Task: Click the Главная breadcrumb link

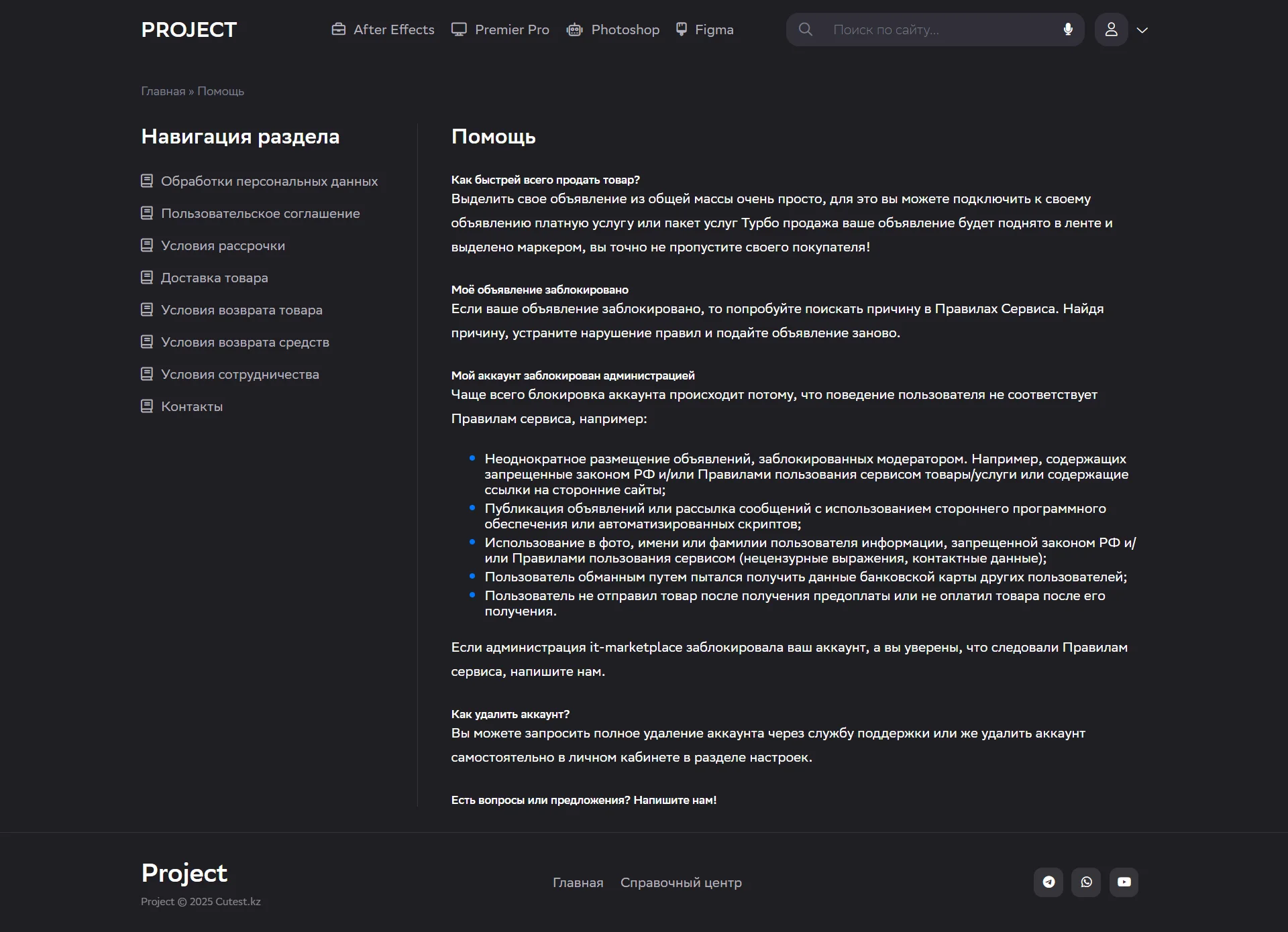Action: coord(163,91)
